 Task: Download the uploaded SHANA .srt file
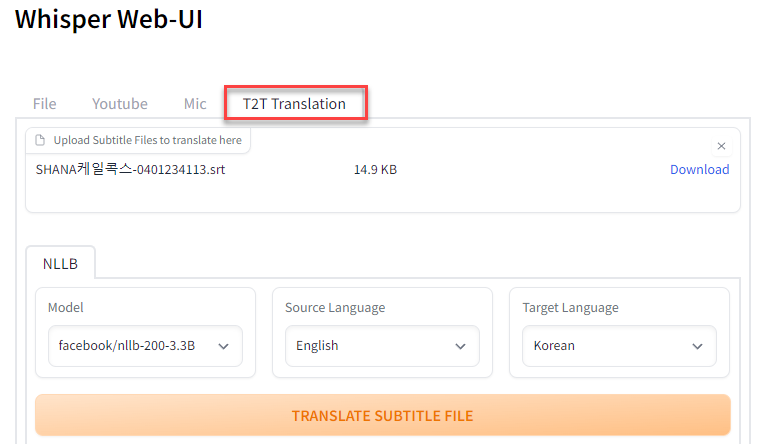(x=699, y=170)
